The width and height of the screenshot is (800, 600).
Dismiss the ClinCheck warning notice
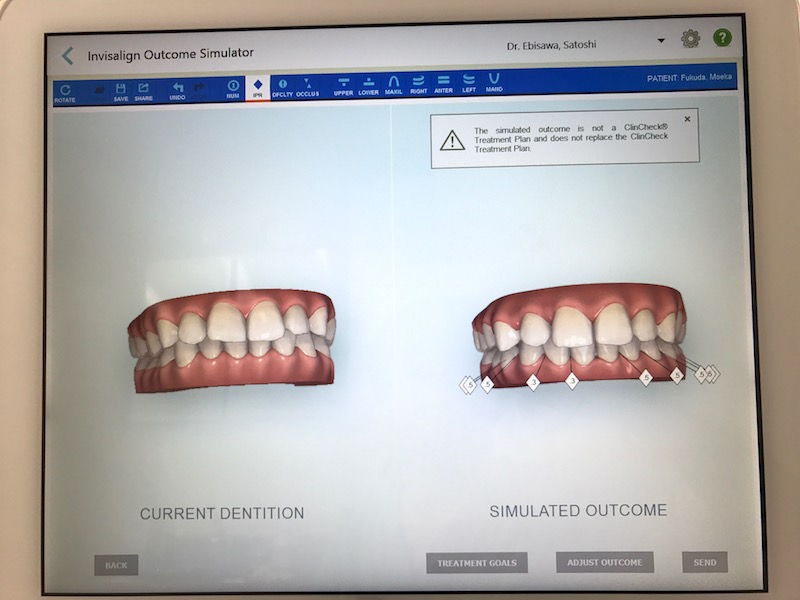687,119
